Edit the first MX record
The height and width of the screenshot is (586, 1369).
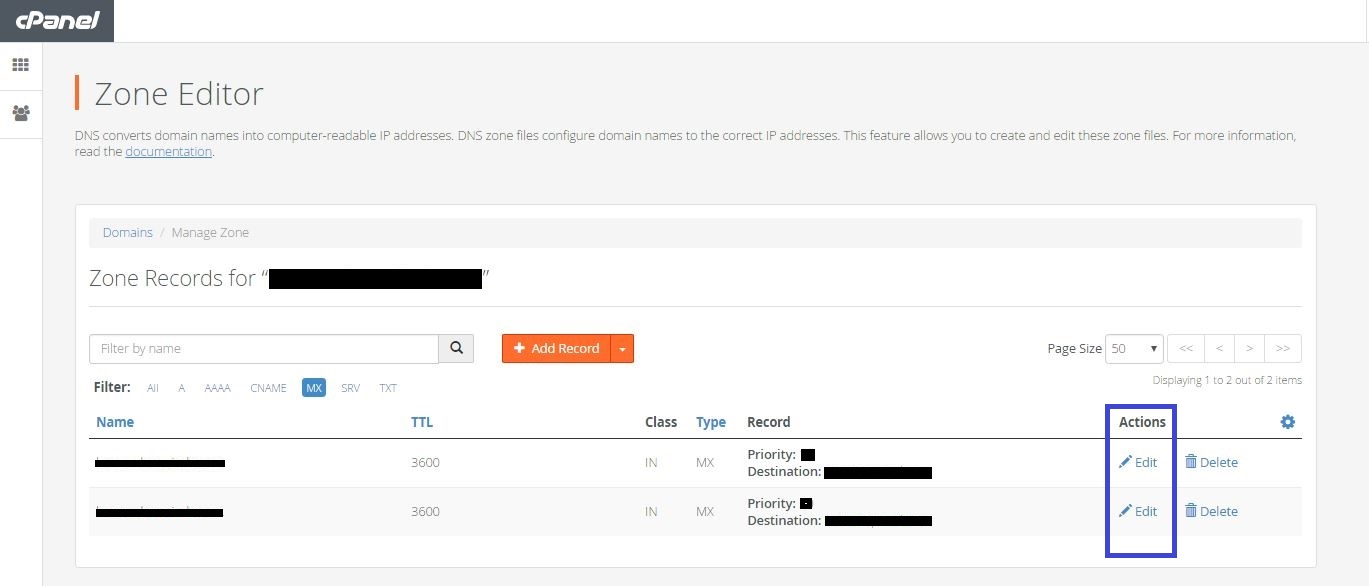(x=1138, y=462)
